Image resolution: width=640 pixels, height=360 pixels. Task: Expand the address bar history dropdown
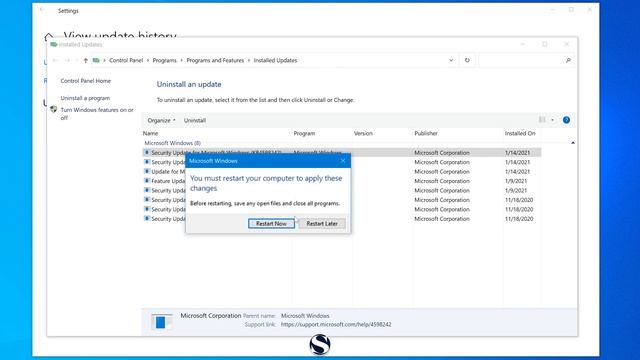[451, 60]
